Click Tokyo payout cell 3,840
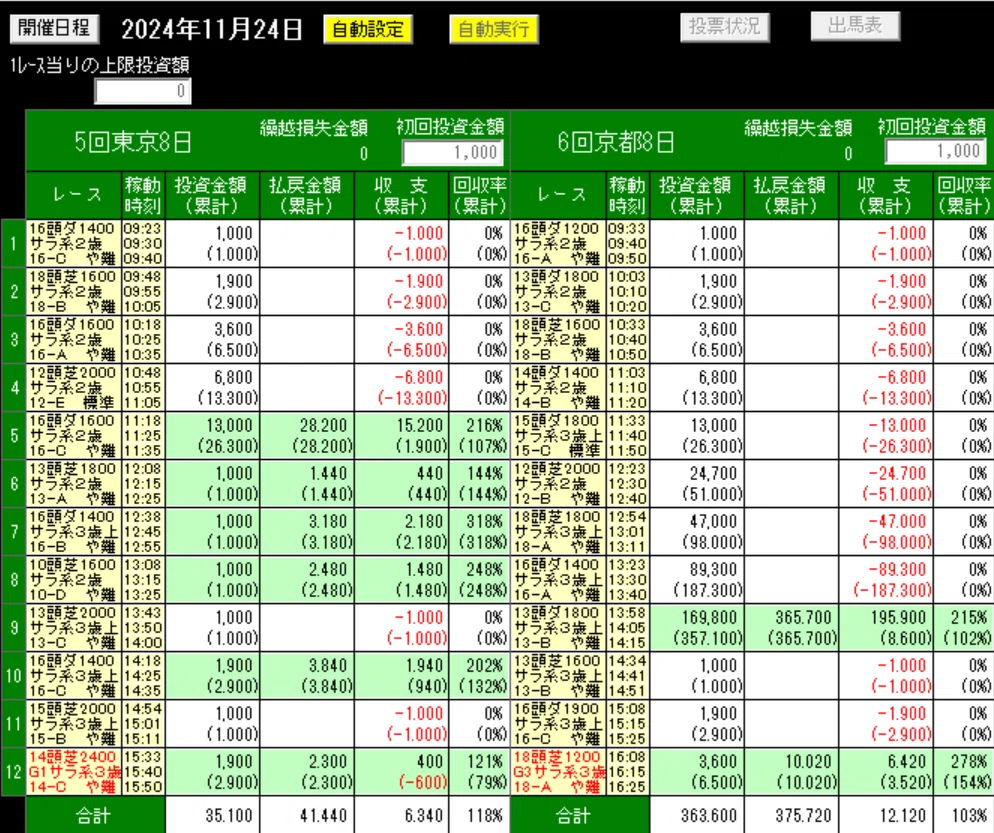994x833 pixels. tap(307, 676)
